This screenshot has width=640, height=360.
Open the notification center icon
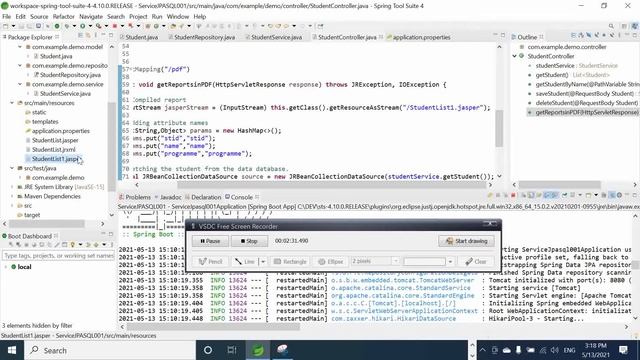coord(623,350)
